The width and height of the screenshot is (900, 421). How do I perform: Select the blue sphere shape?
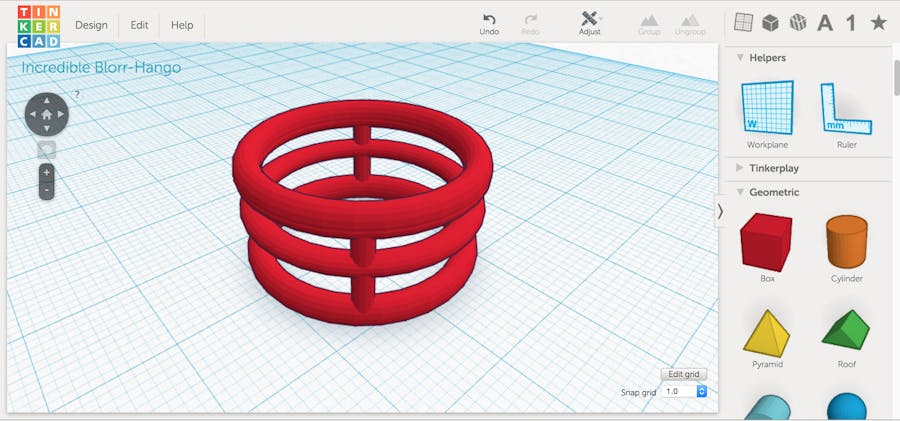tap(847, 407)
